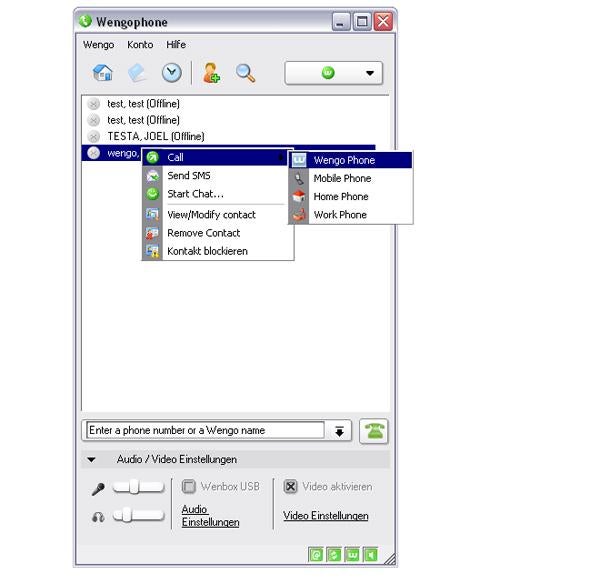
Task: Click the phone number or Wengo name field
Action: click(x=205, y=430)
